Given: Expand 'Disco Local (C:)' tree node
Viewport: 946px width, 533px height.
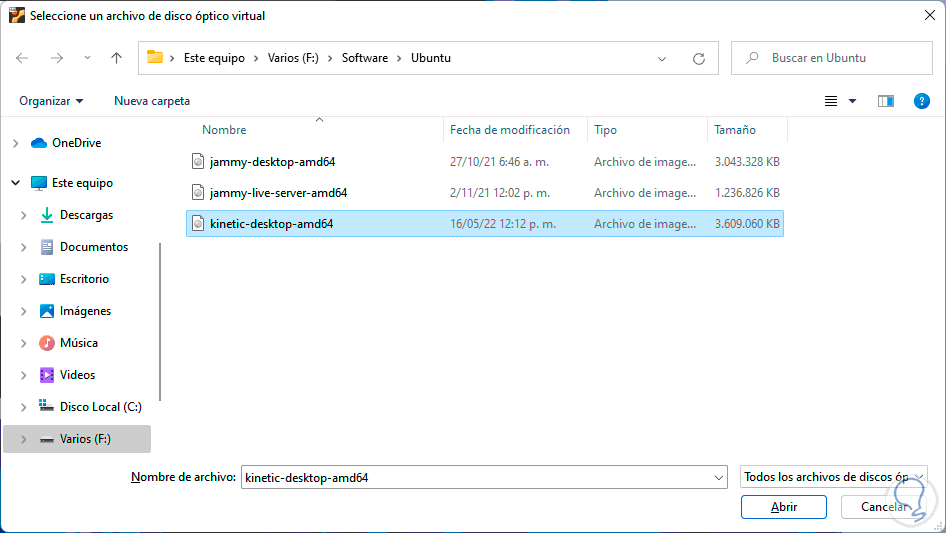Looking at the screenshot, I should click(x=24, y=407).
